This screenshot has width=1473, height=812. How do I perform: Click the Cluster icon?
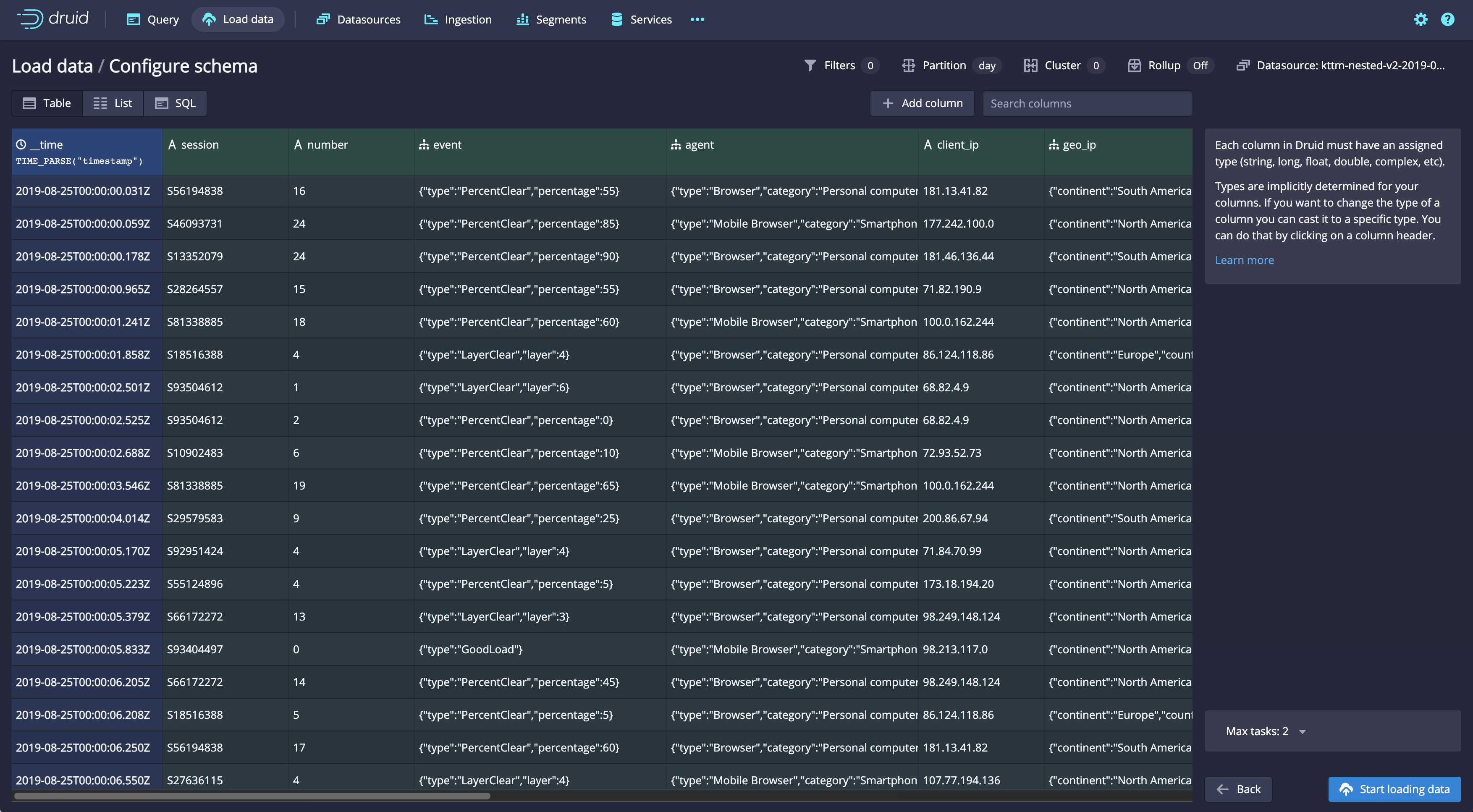click(1030, 65)
